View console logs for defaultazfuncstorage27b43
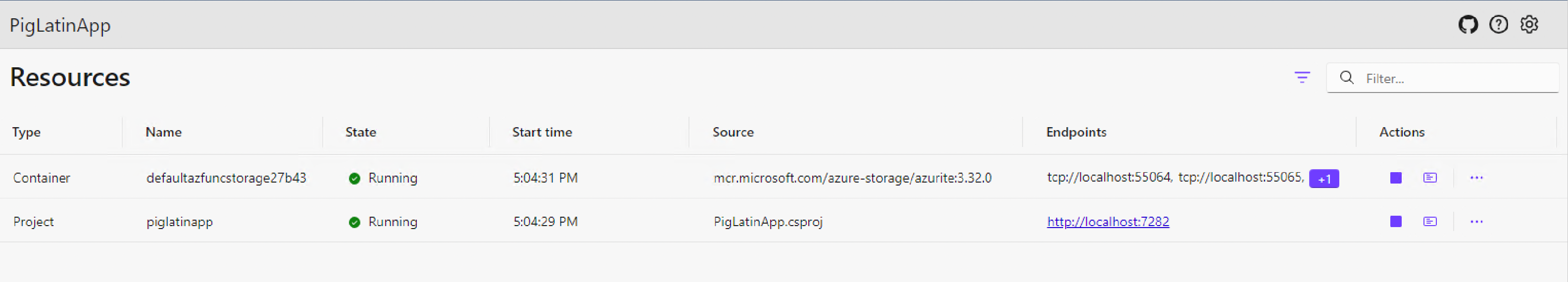1568x282 pixels. [x=1430, y=178]
